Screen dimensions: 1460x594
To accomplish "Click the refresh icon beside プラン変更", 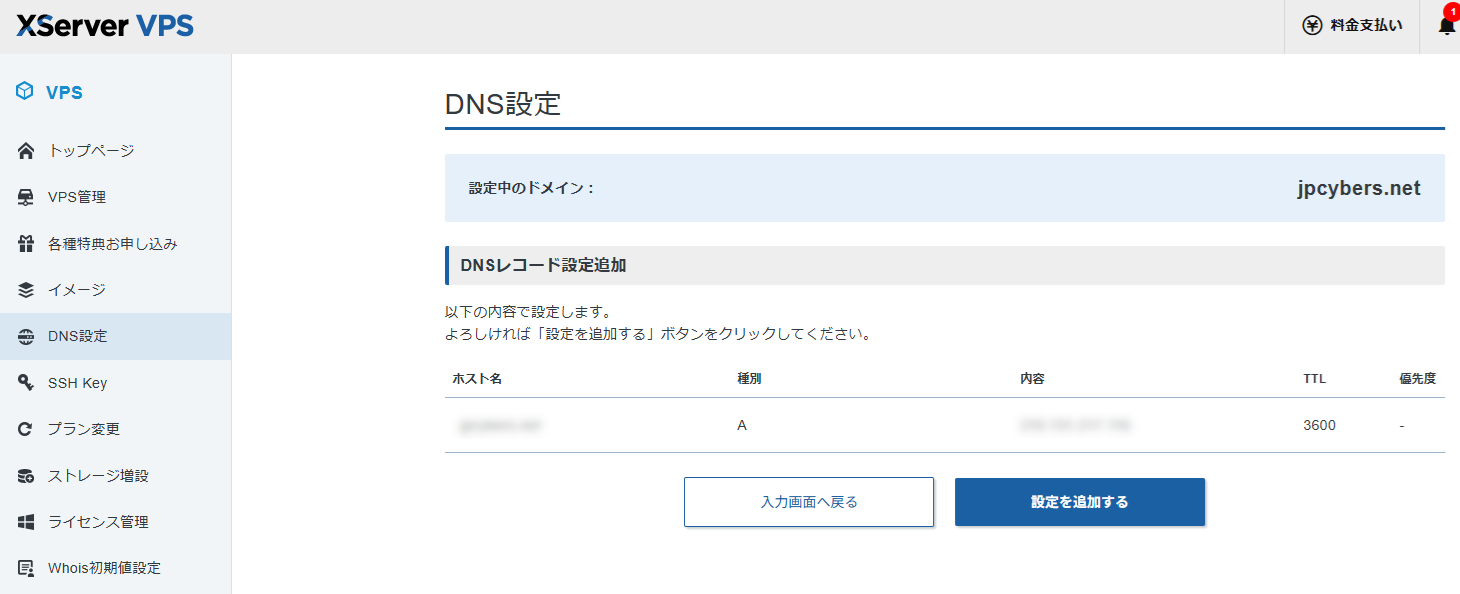I will click(27, 429).
